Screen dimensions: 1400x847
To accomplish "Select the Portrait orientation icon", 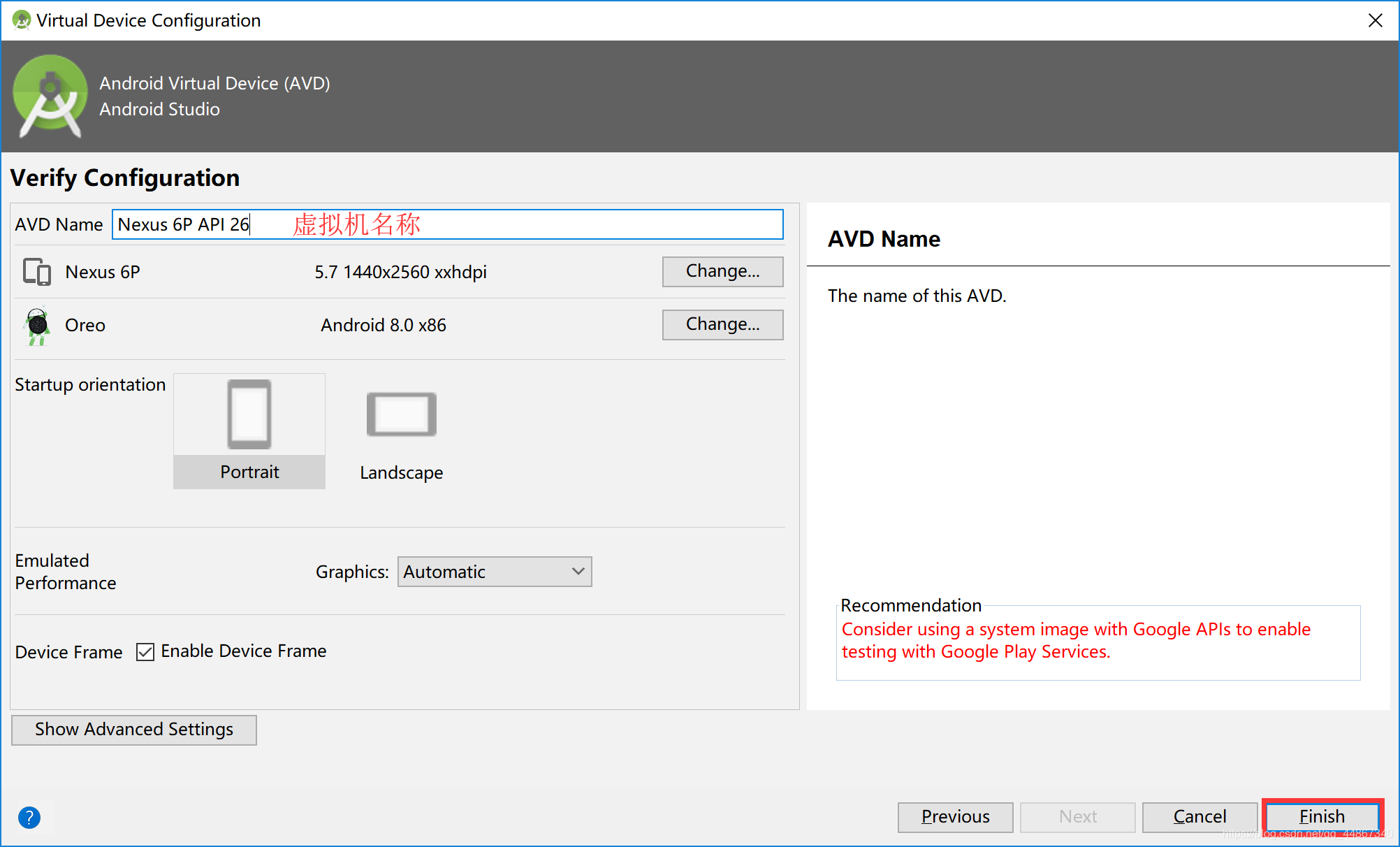I will click(x=249, y=414).
